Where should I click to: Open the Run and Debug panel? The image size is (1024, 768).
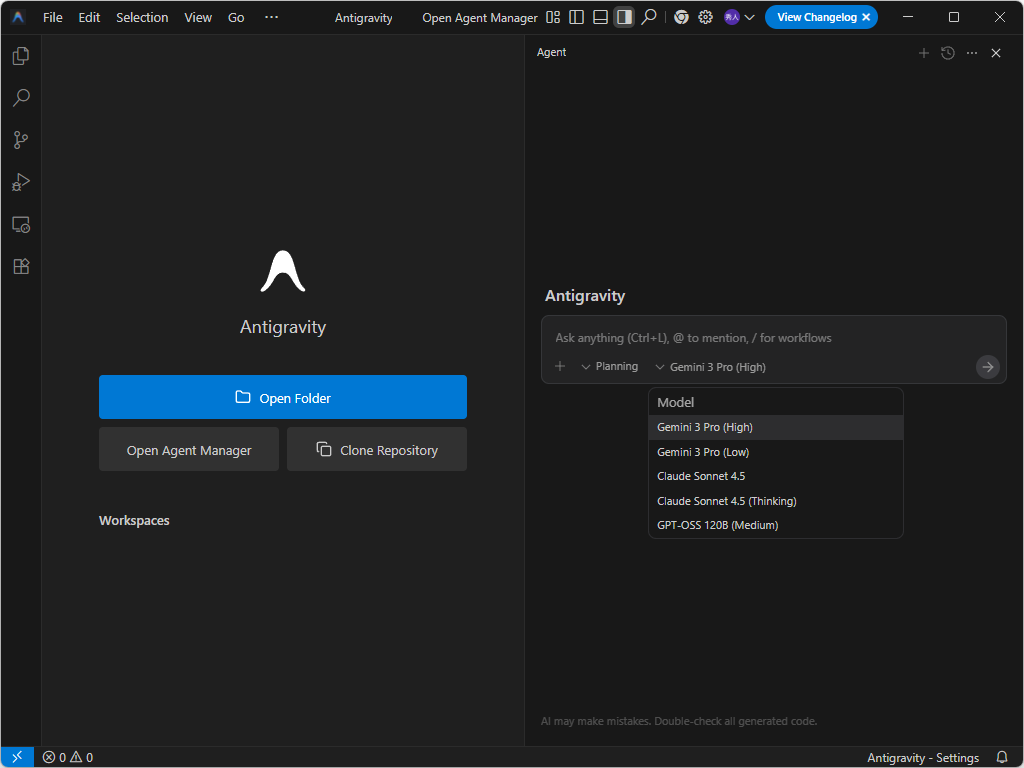[20, 182]
